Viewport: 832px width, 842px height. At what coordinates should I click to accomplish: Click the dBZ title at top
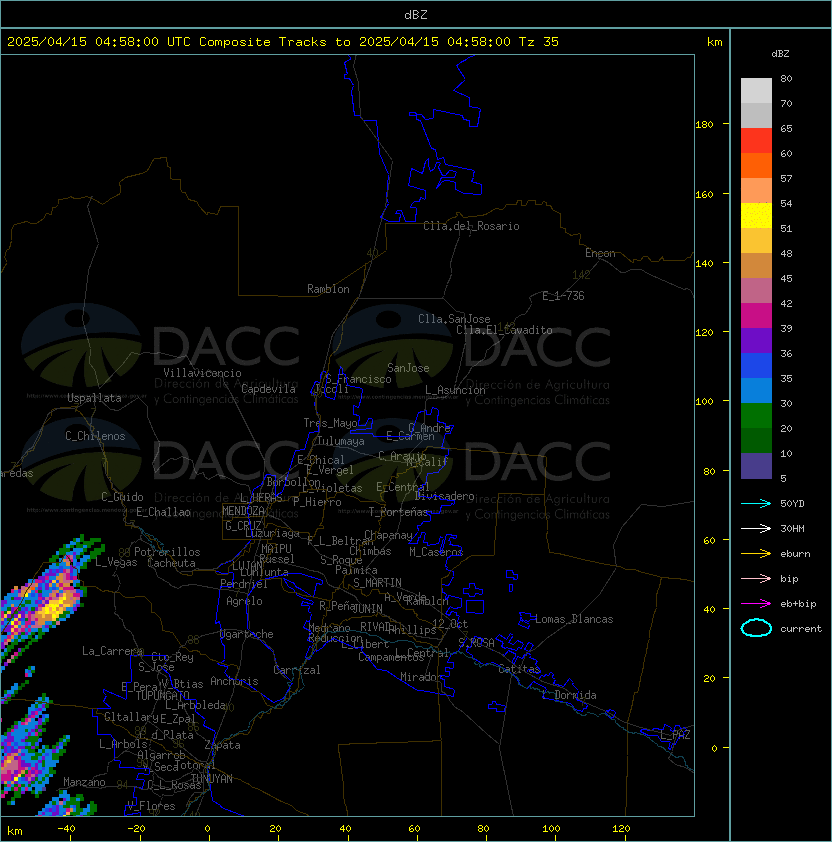416,14
